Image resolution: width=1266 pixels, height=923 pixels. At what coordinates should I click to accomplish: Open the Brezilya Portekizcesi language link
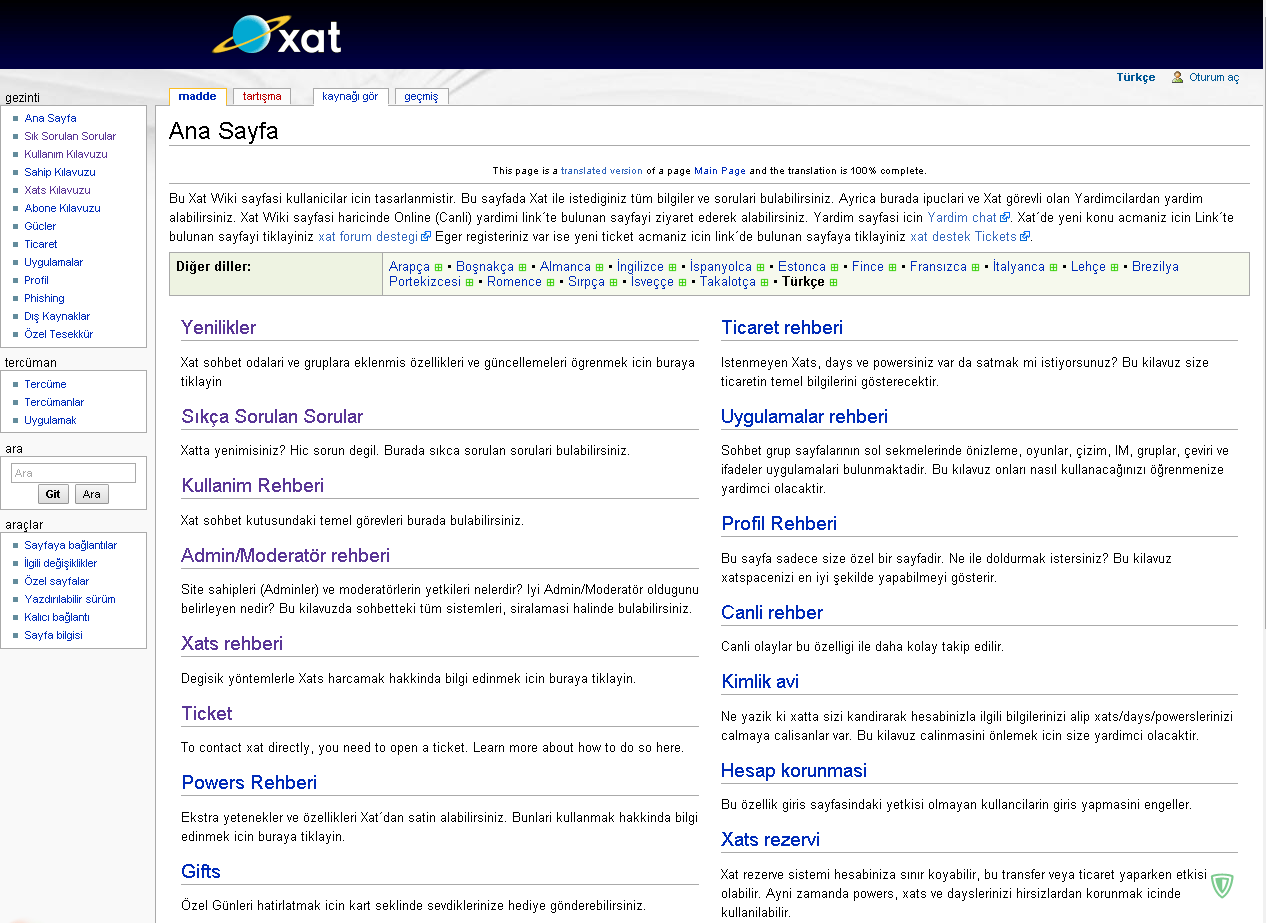click(x=1155, y=267)
